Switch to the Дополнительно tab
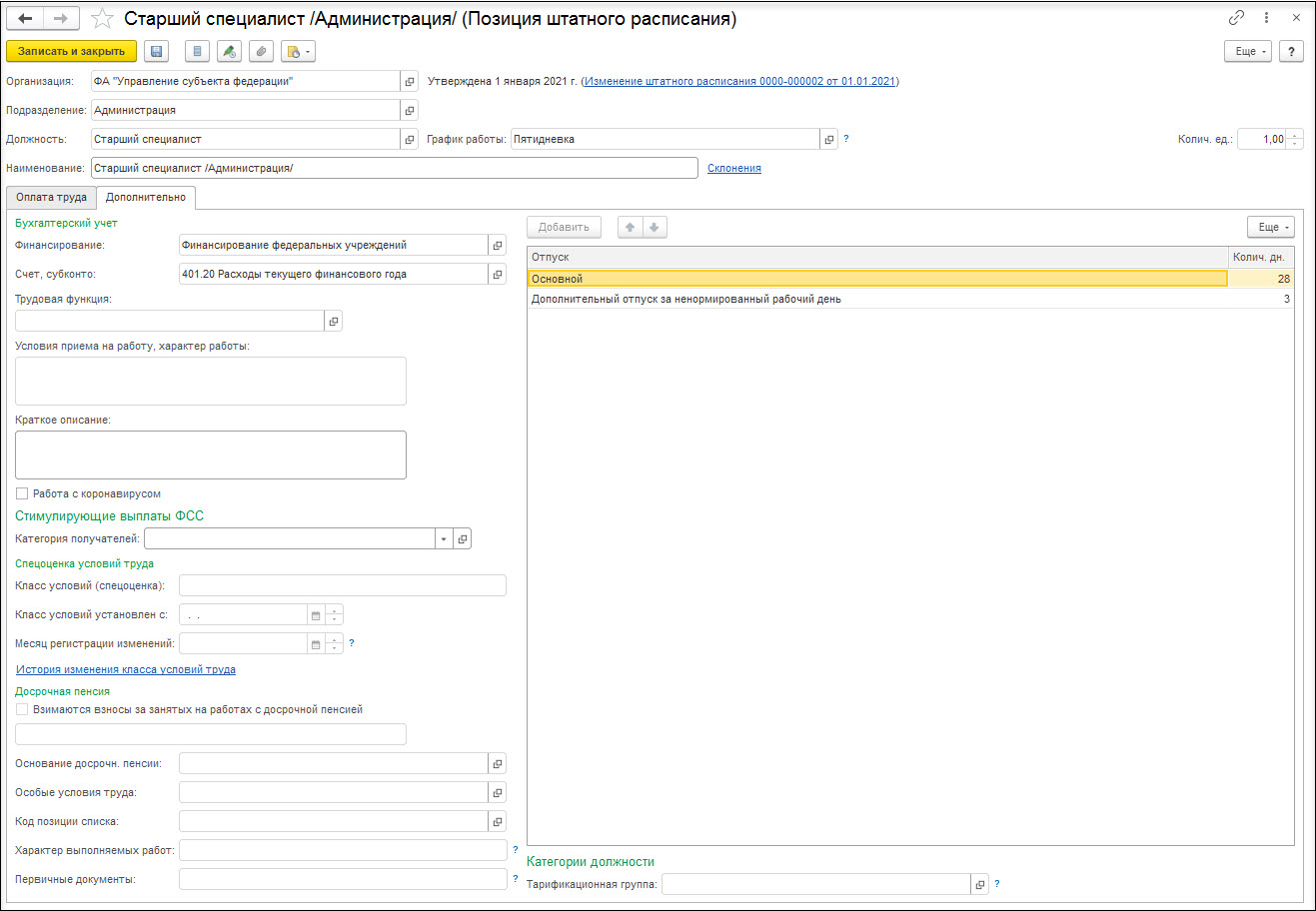 coord(146,197)
